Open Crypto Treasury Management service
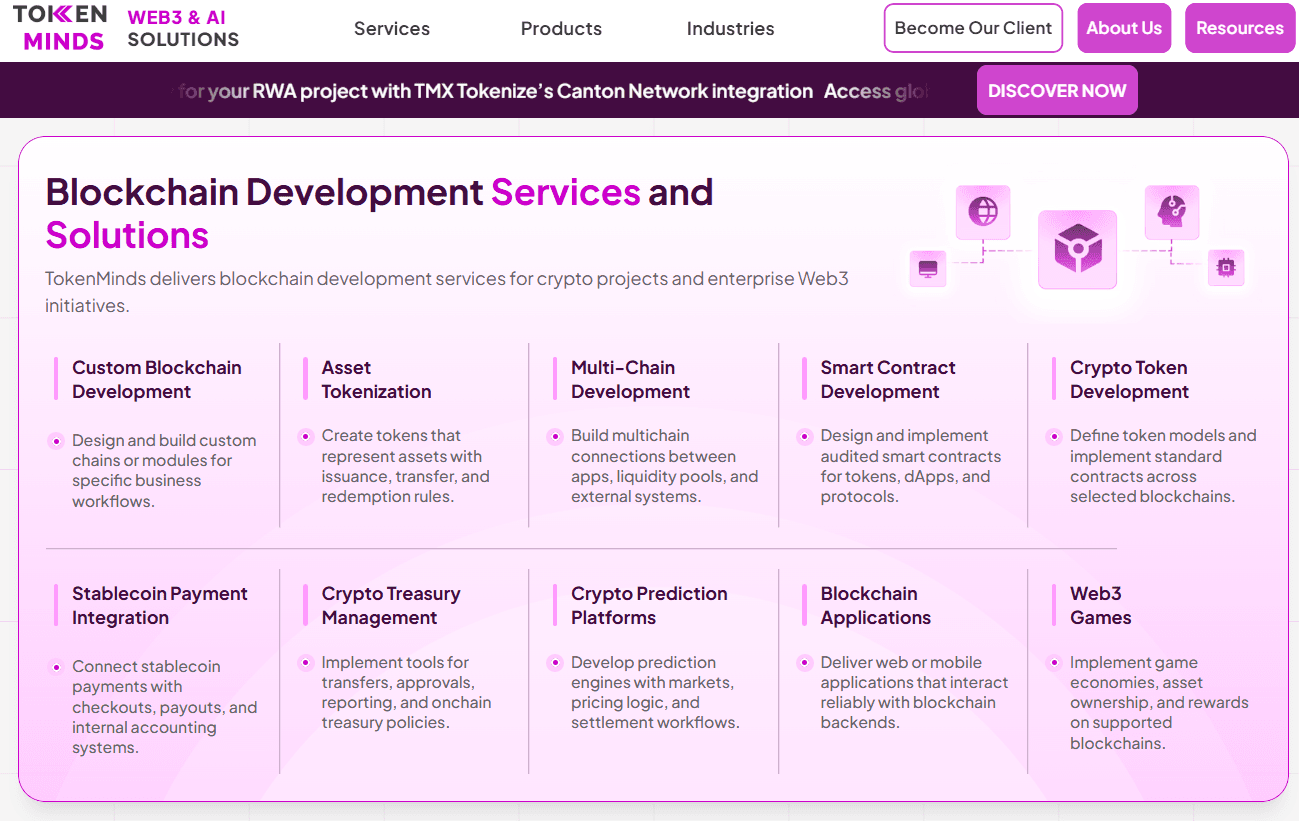 [x=391, y=606]
